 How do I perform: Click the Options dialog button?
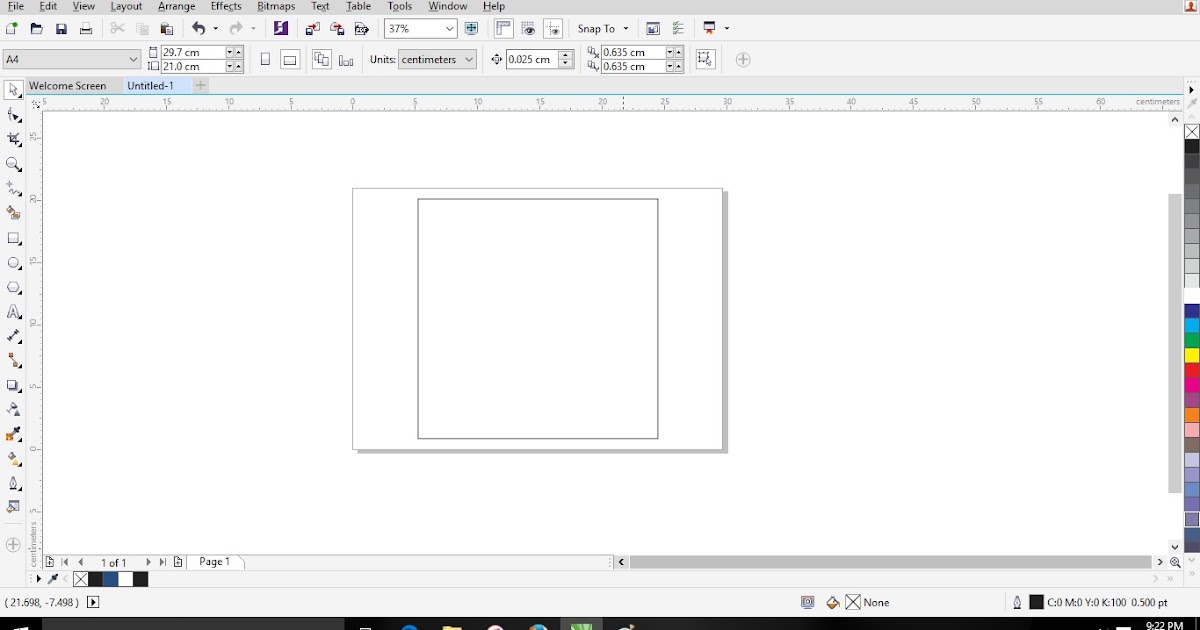(x=678, y=29)
